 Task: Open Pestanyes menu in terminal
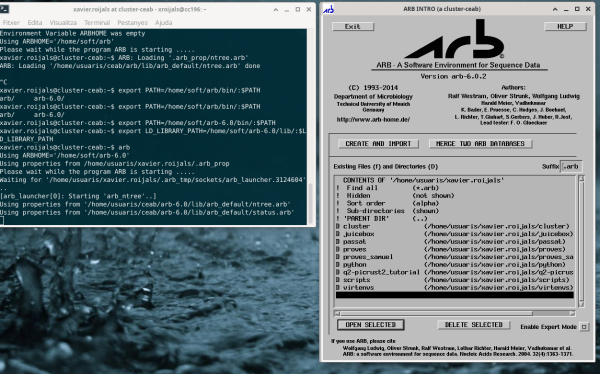coord(132,23)
